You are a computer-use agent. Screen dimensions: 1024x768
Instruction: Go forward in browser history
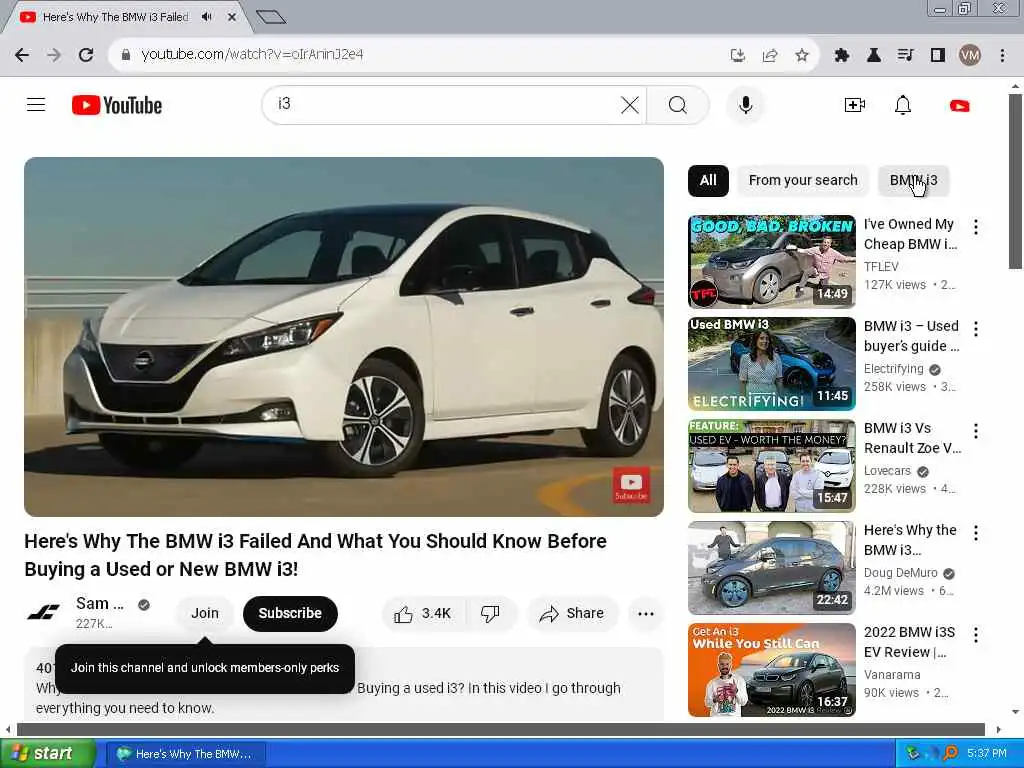coord(54,55)
